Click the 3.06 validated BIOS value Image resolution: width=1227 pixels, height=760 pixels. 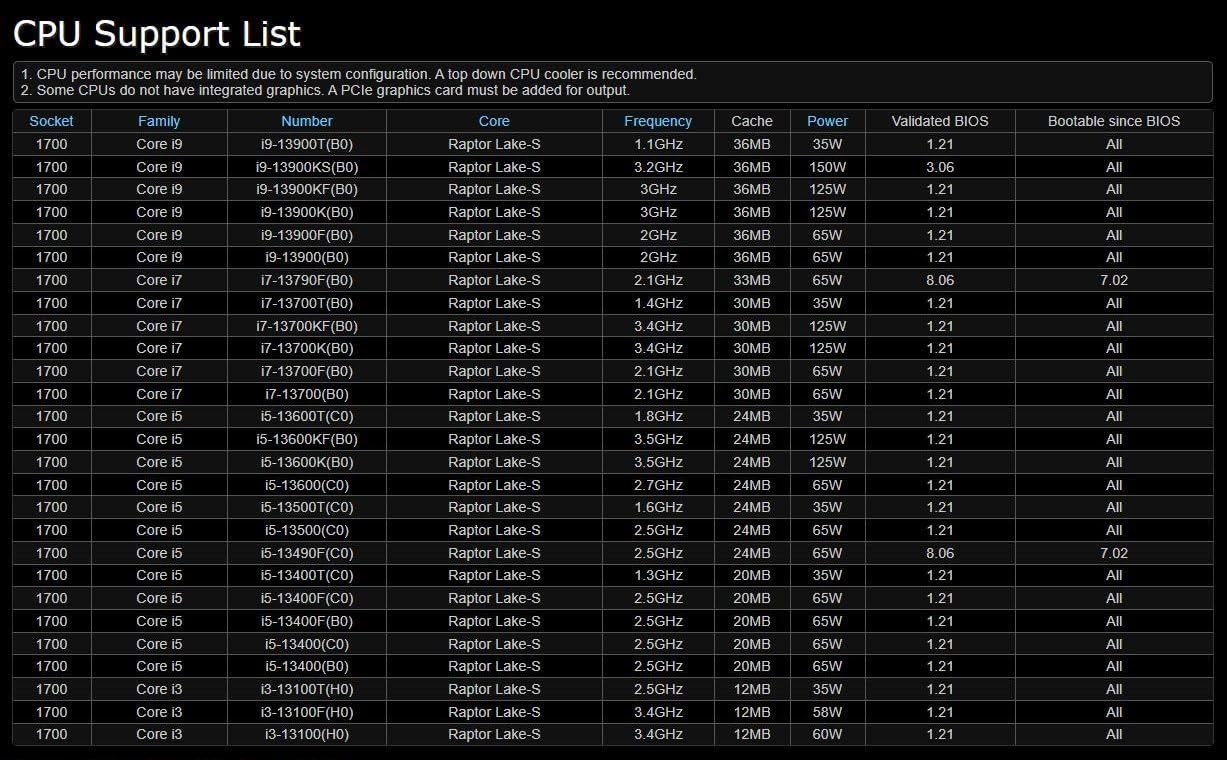click(939, 167)
